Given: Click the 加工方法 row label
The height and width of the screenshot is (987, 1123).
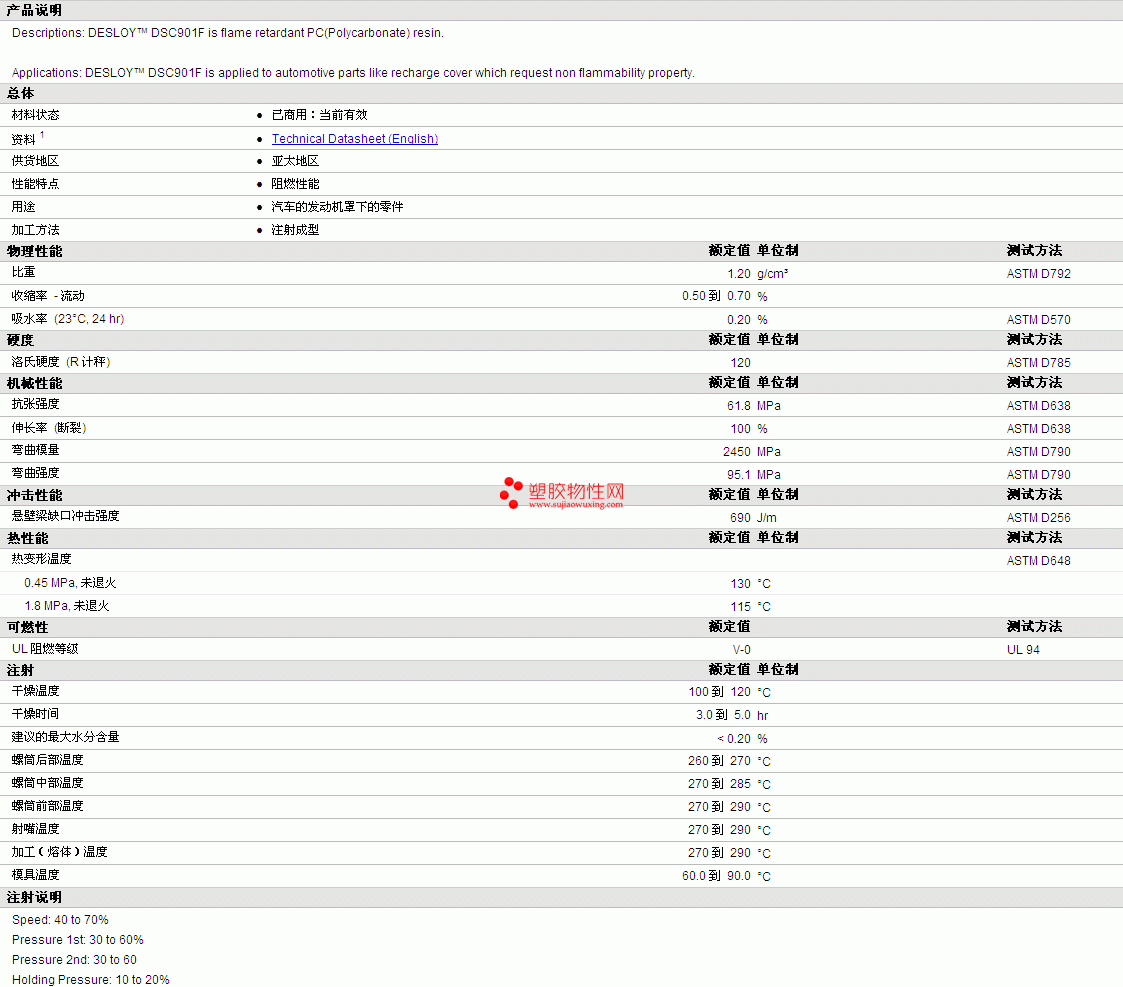Looking at the screenshot, I should (x=35, y=230).
